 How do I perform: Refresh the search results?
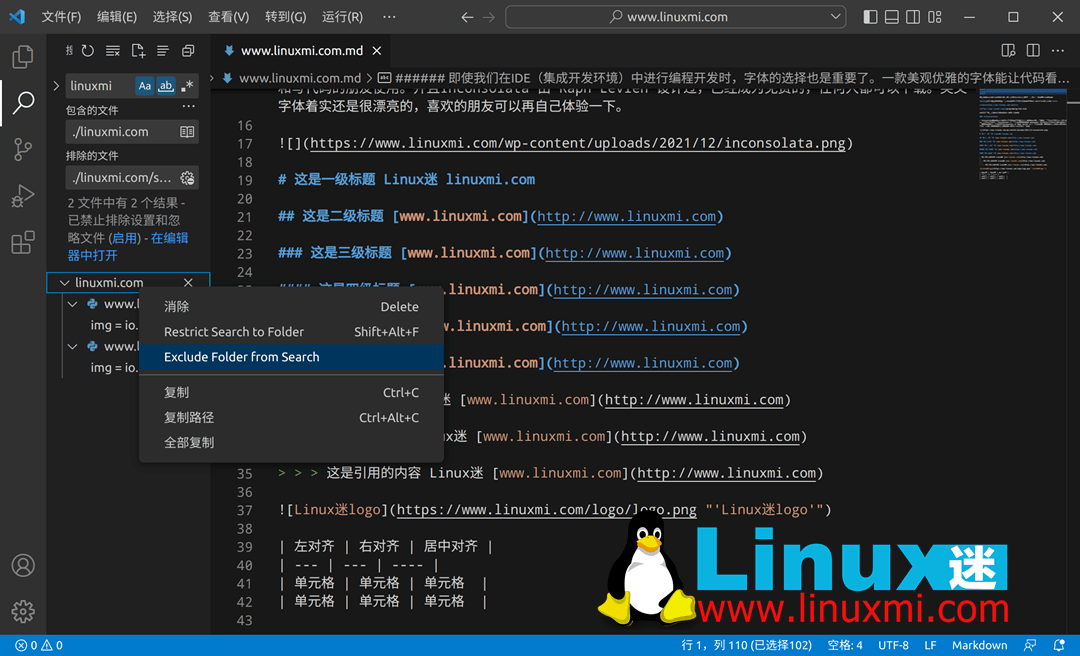pyautogui.click(x=86, y=51)
